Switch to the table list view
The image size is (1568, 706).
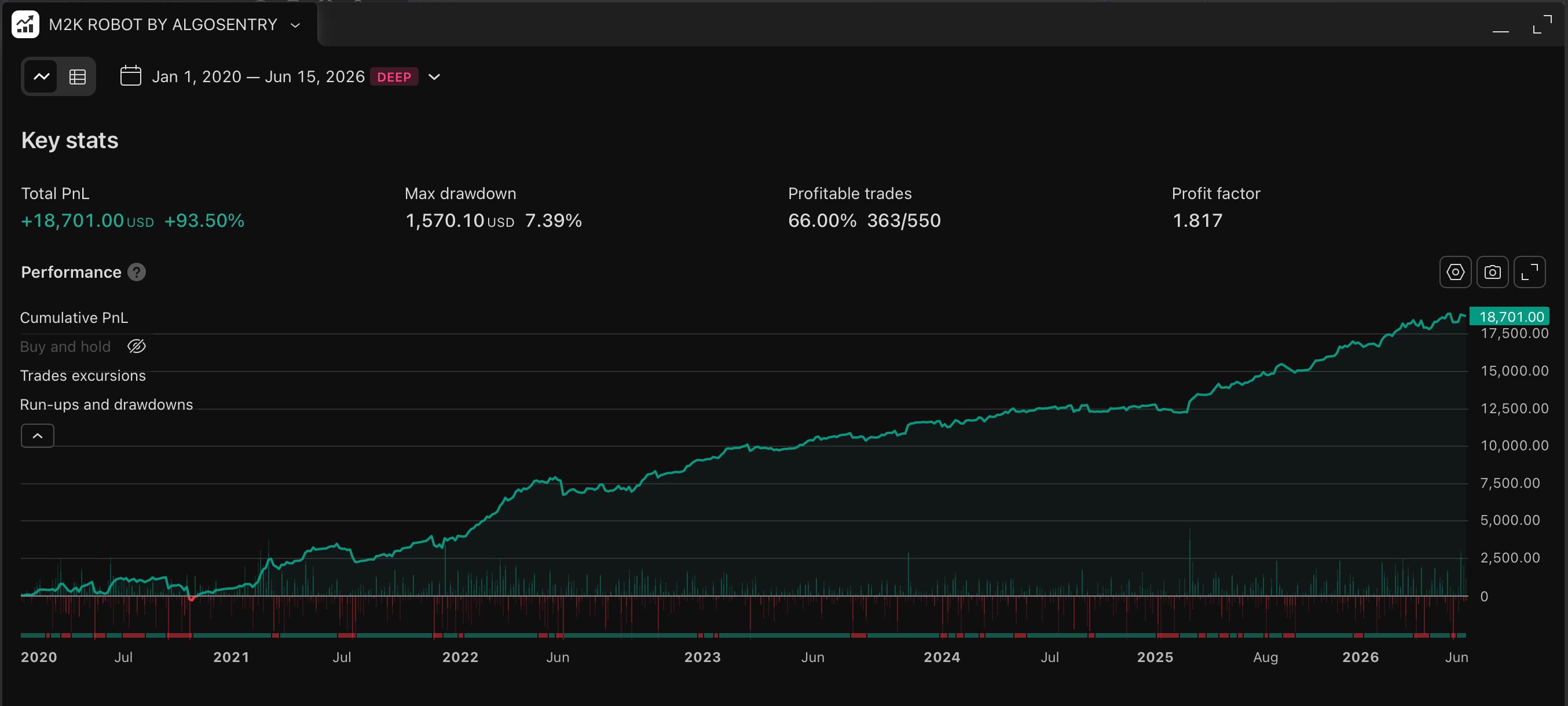[78, 76]
